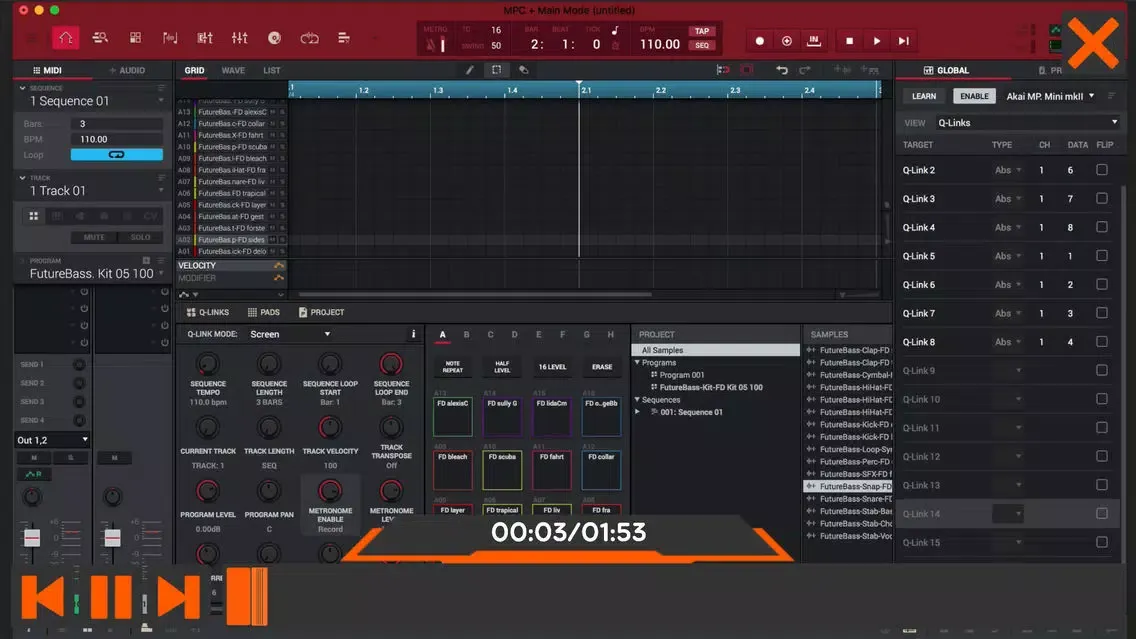Collapse the Programs tree node
This screenshot has width=1136, height=639.
pos(638,362)
